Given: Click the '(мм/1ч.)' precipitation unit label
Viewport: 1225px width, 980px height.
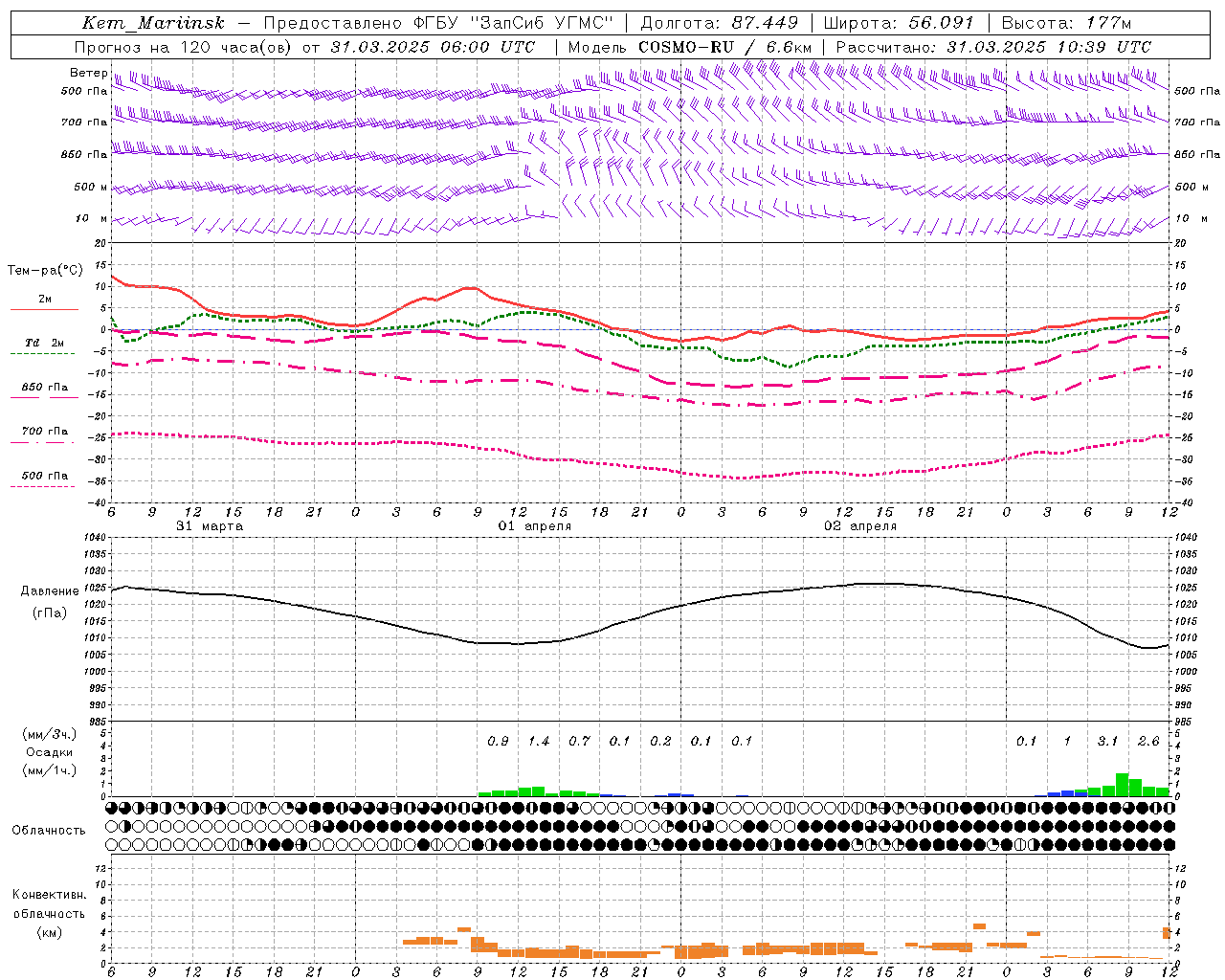Looking at the screenshot, I should pyautogui.click(x=50, y=771).
